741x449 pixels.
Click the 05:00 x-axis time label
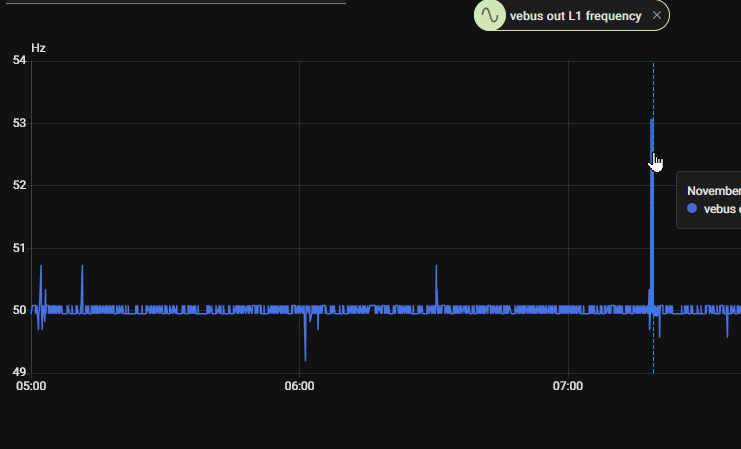pyautogui.click(x=31, y=386)
